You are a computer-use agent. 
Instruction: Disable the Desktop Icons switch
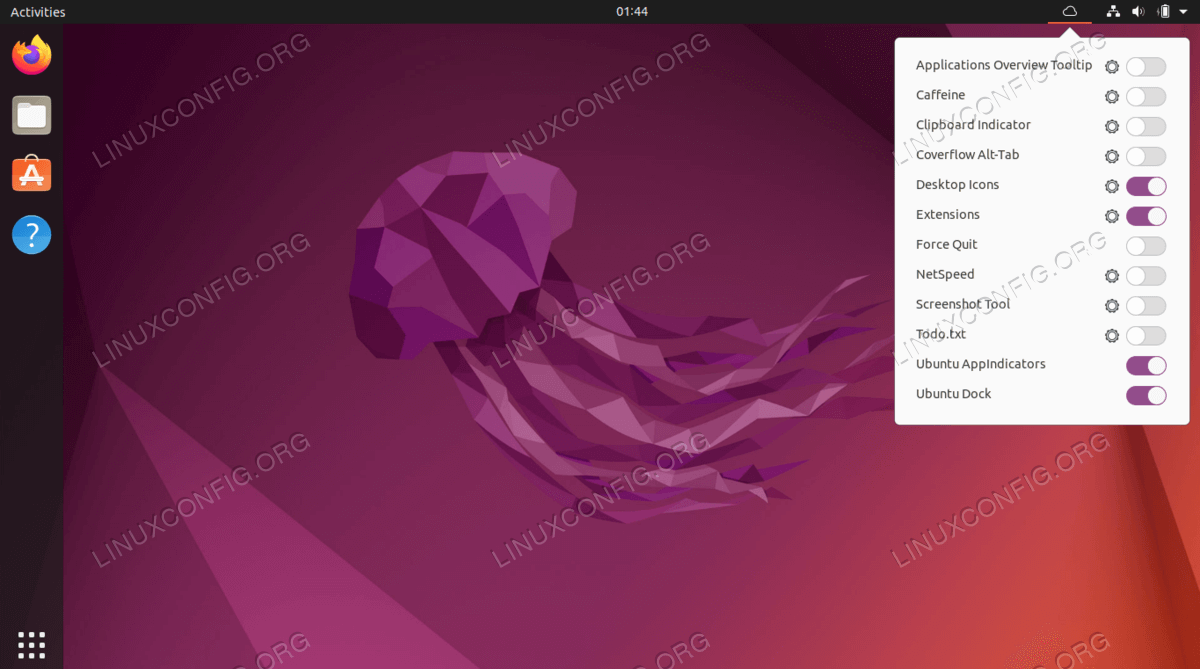pos(1146,187)
